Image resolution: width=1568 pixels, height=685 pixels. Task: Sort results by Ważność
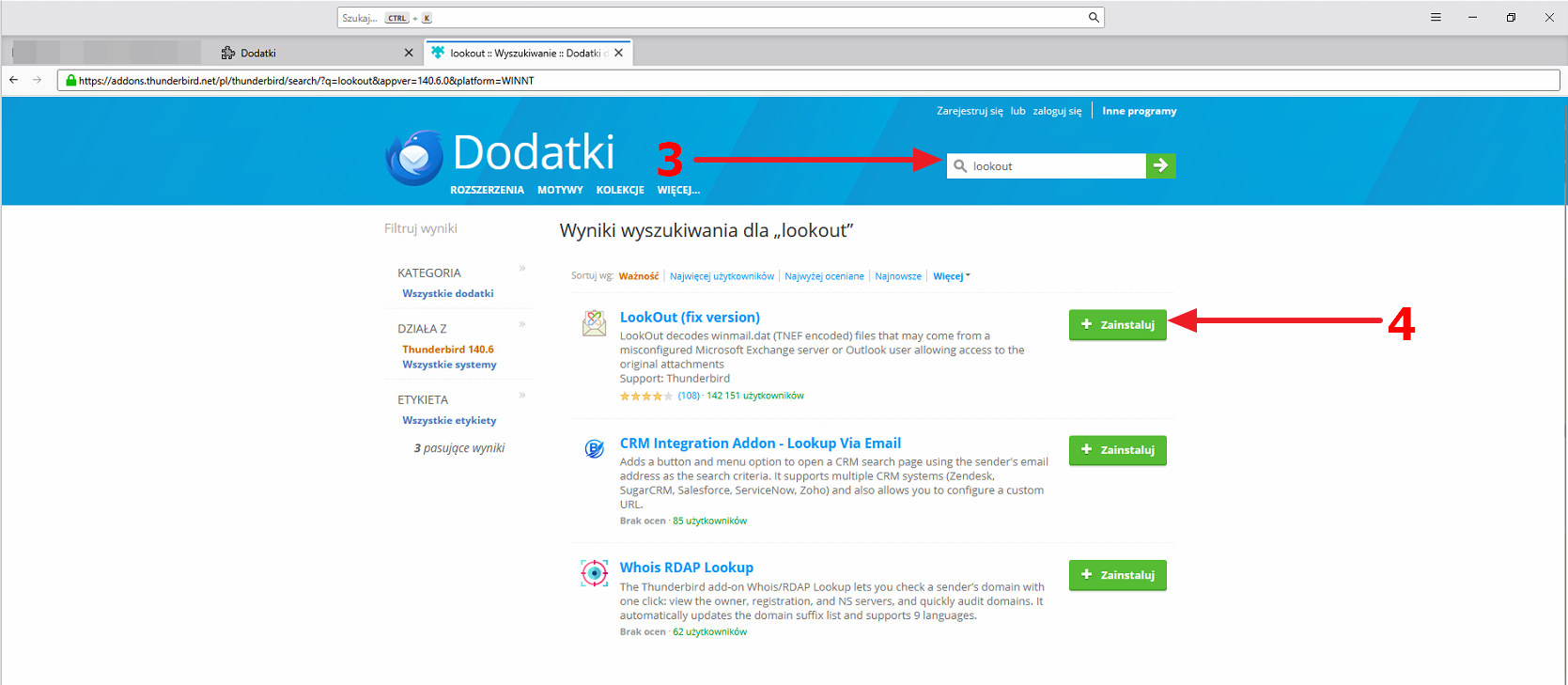[x=639, y=276]
